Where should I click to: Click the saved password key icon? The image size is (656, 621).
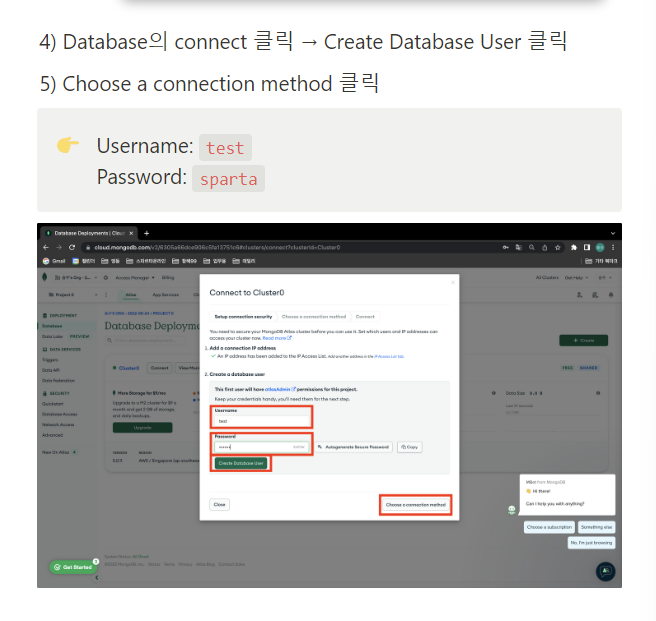[506, 247]
